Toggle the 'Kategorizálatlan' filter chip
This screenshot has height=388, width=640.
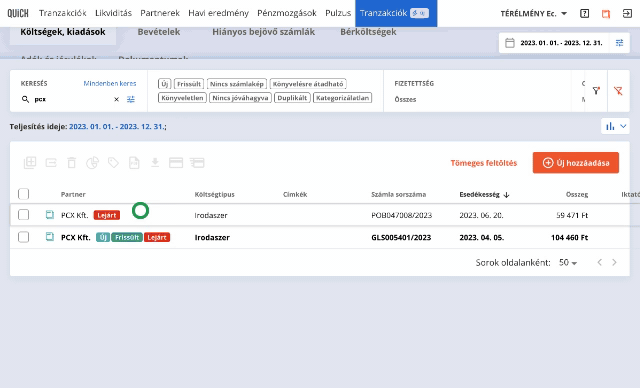(x=342, y=98)
